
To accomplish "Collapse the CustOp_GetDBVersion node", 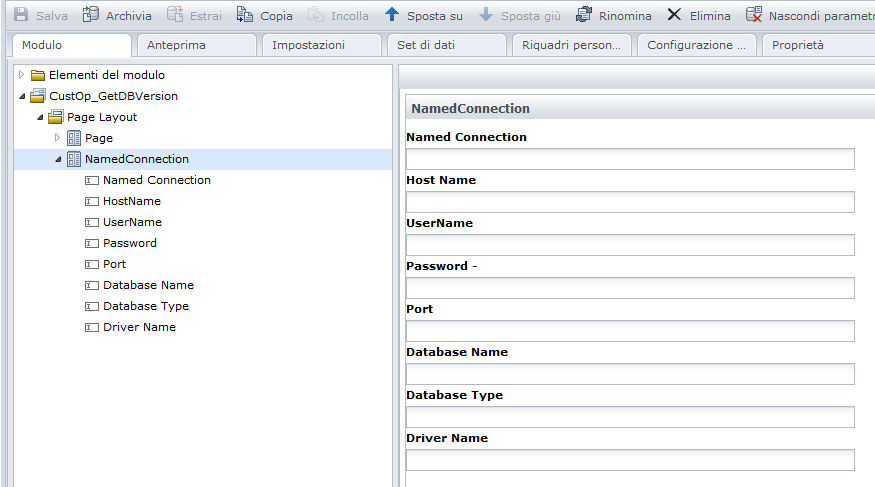I will (x=22, y=96).
